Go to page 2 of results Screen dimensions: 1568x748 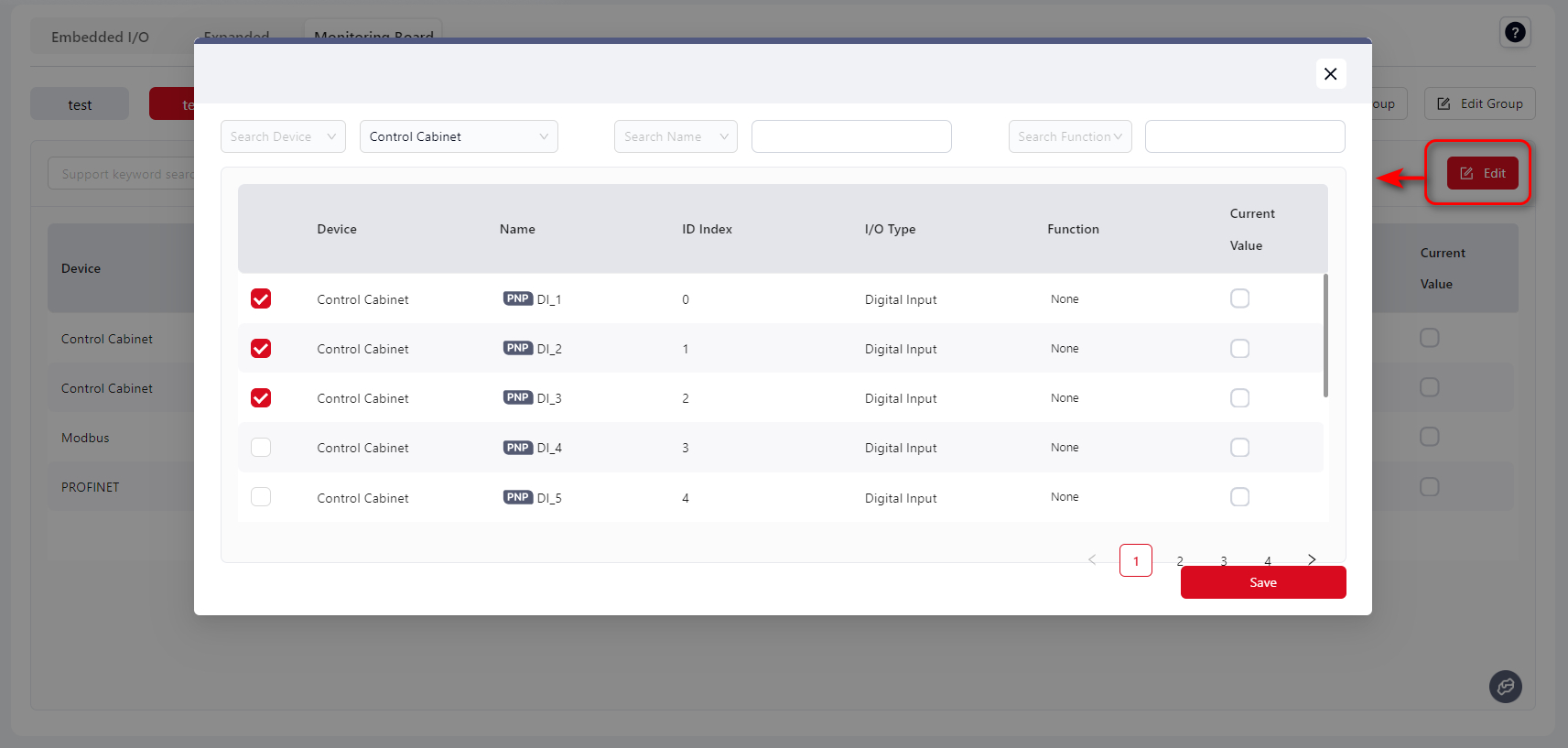[x=1179, y=560]
